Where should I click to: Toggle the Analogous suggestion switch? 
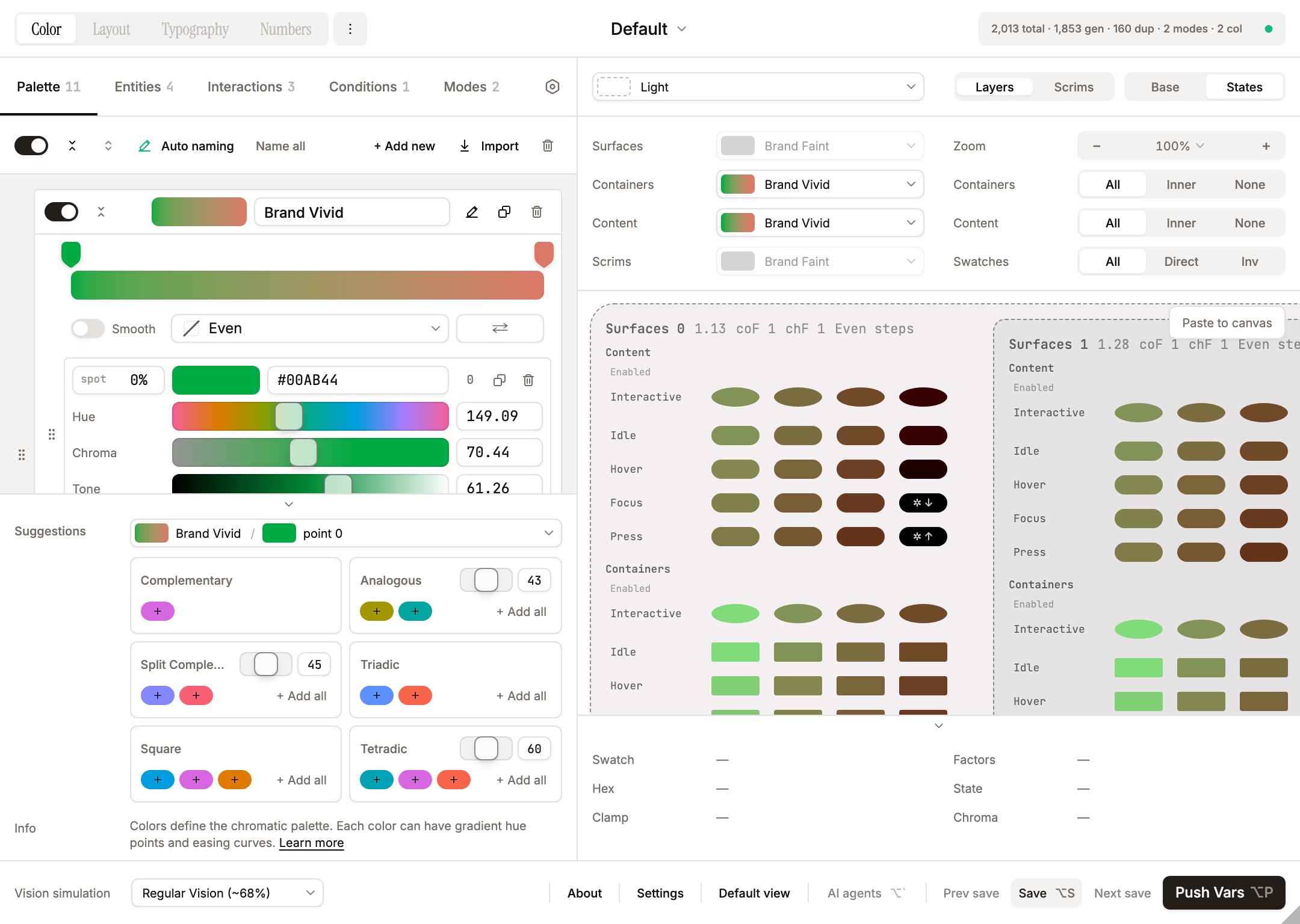point(486,580)
